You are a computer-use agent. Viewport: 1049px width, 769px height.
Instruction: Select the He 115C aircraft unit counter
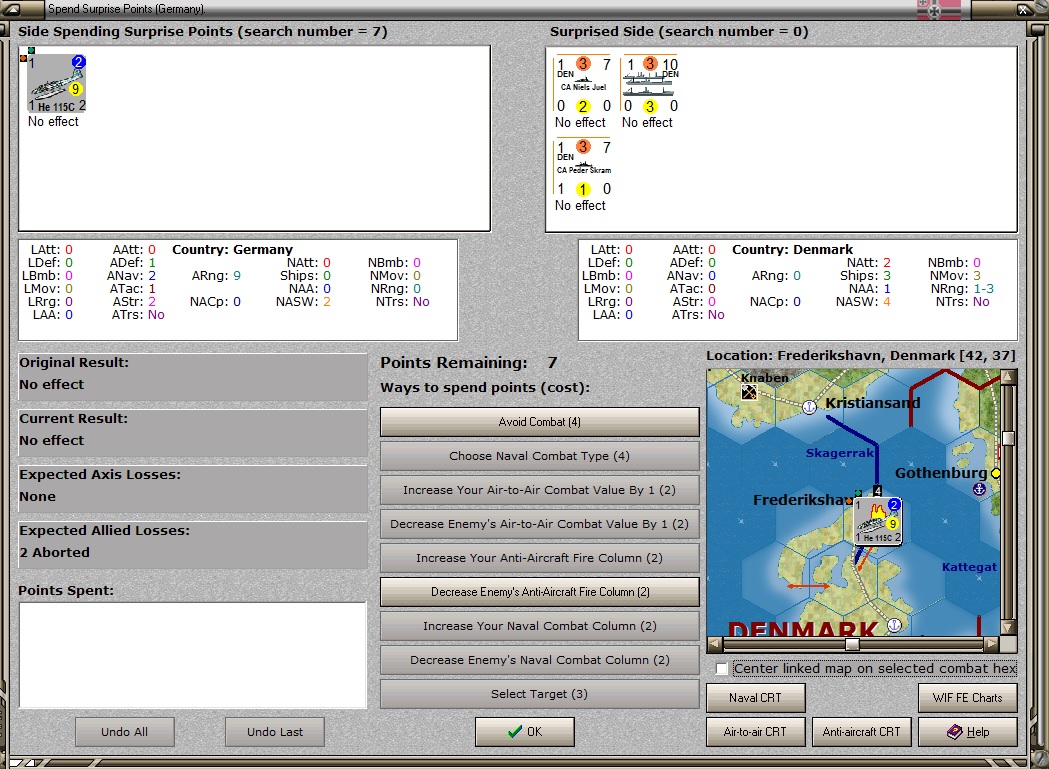click(57, 83)
